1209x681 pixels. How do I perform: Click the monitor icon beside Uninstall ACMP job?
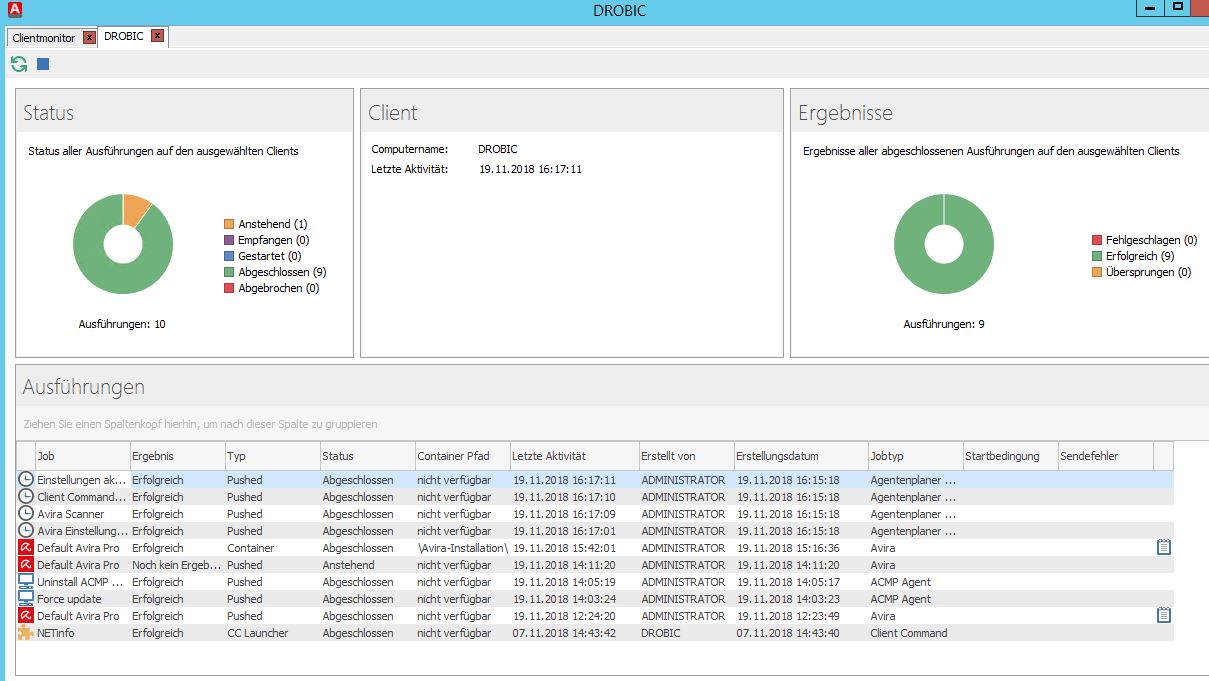point(26,582)
